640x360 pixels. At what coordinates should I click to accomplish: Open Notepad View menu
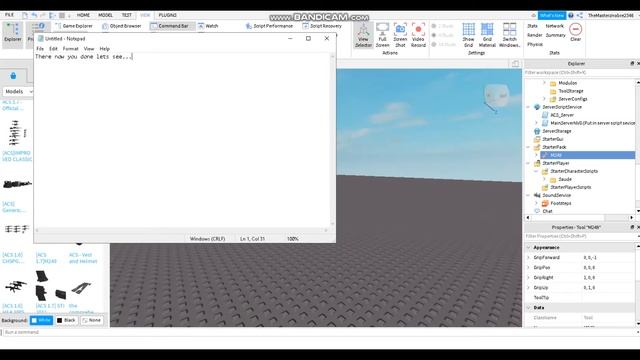pyautogui.click(x=89, y=49)
